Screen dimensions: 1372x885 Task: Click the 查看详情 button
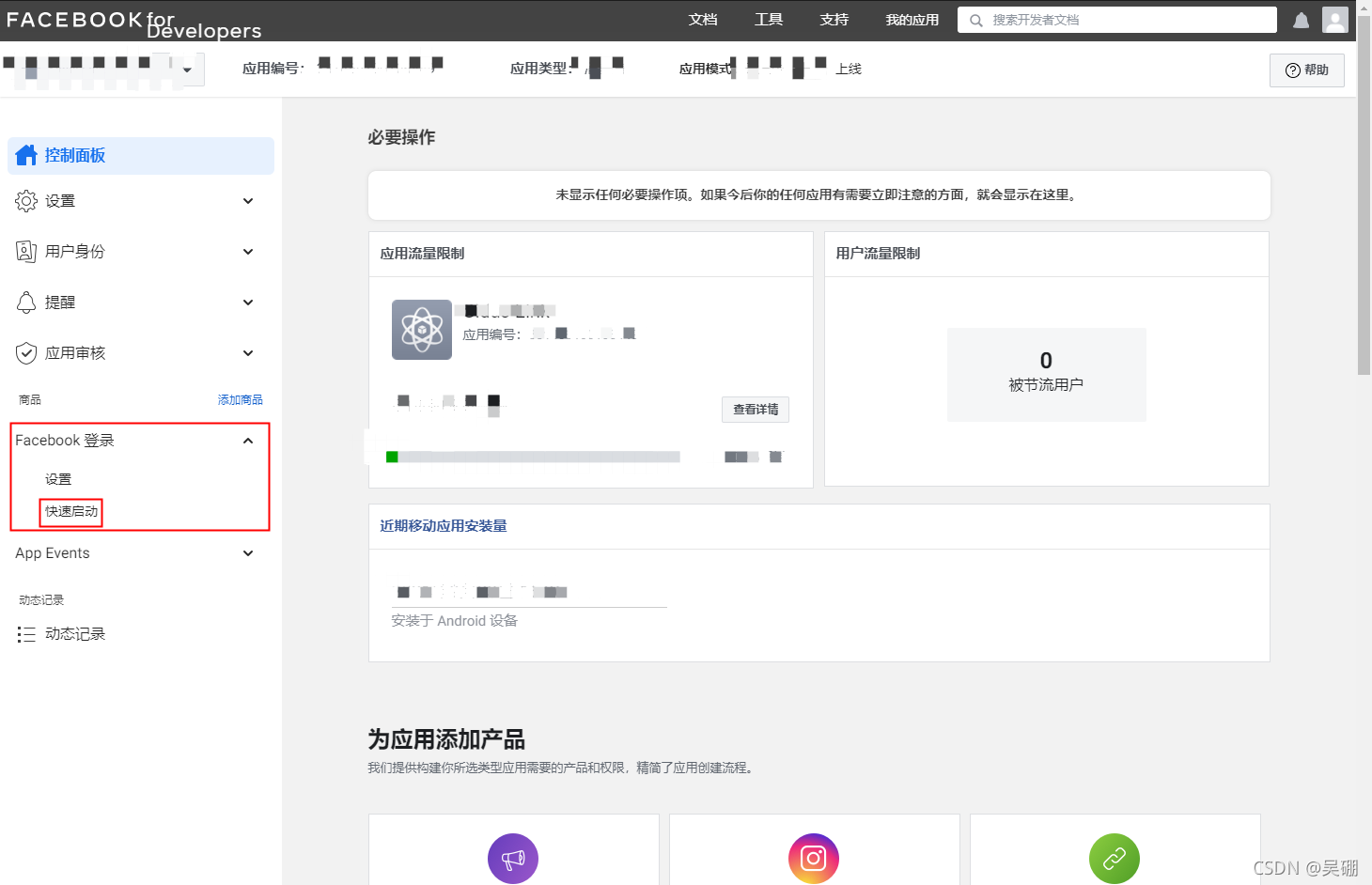pyautogui.click(x=756, y=410)
